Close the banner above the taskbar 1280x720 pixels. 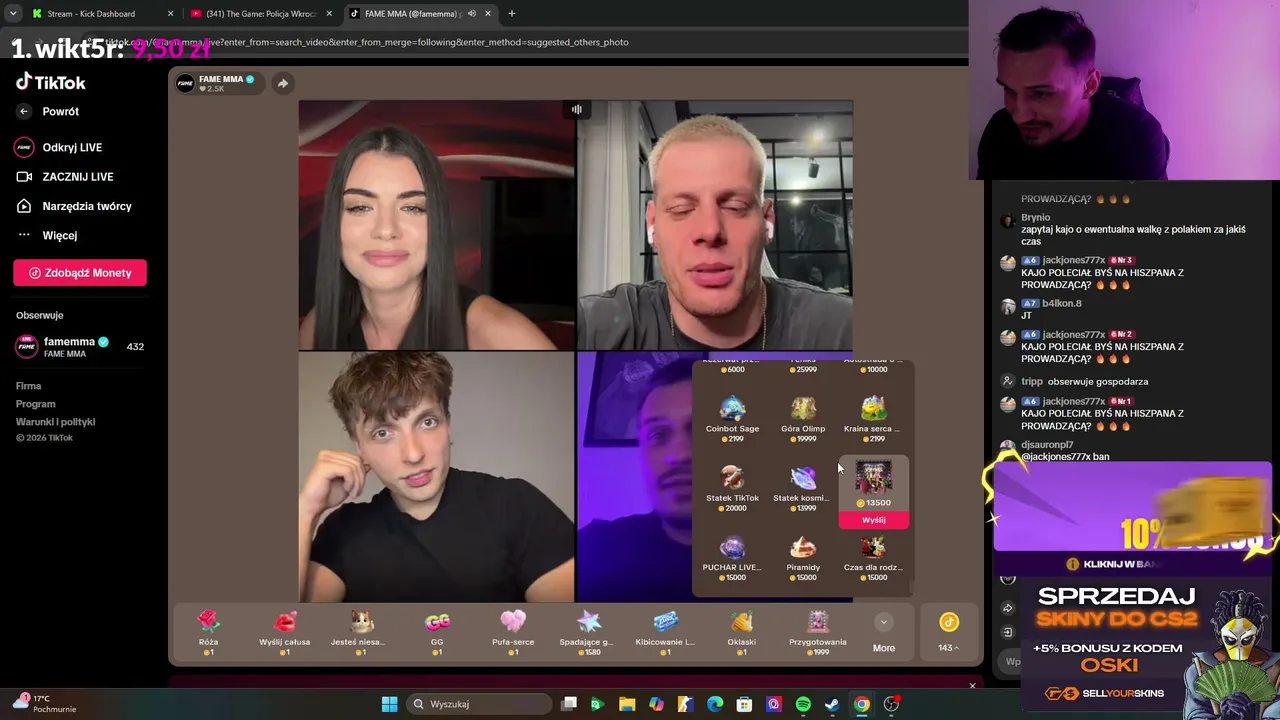(x=972, y=686)
